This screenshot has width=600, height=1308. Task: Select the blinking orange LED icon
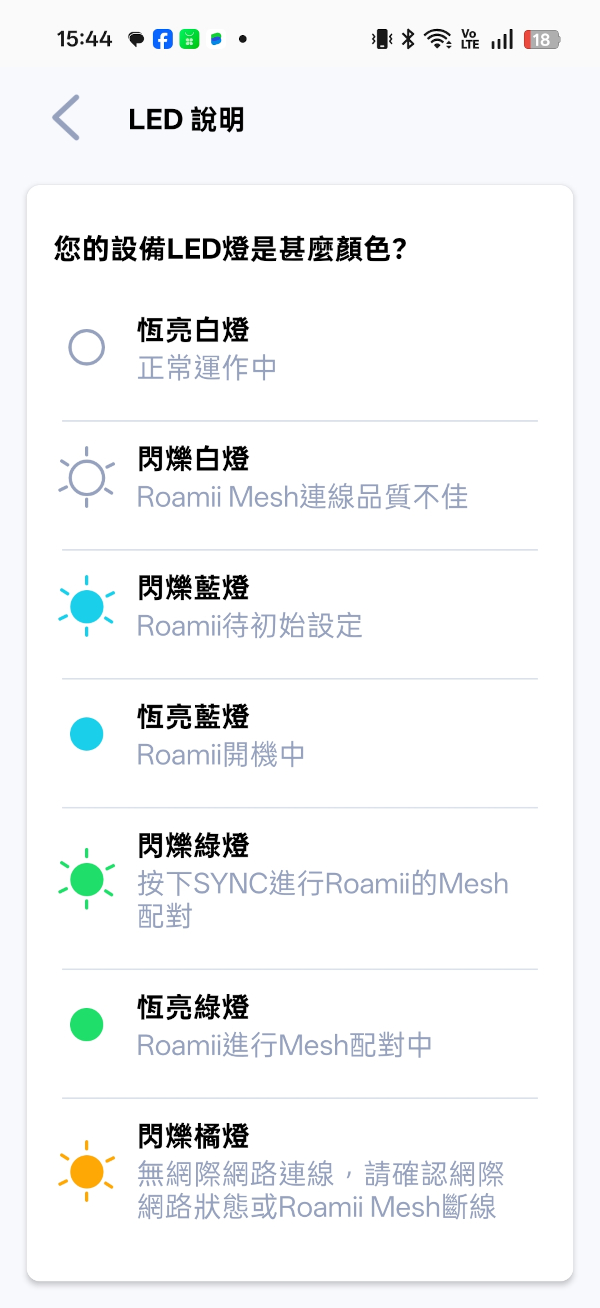click(86, 1171)
